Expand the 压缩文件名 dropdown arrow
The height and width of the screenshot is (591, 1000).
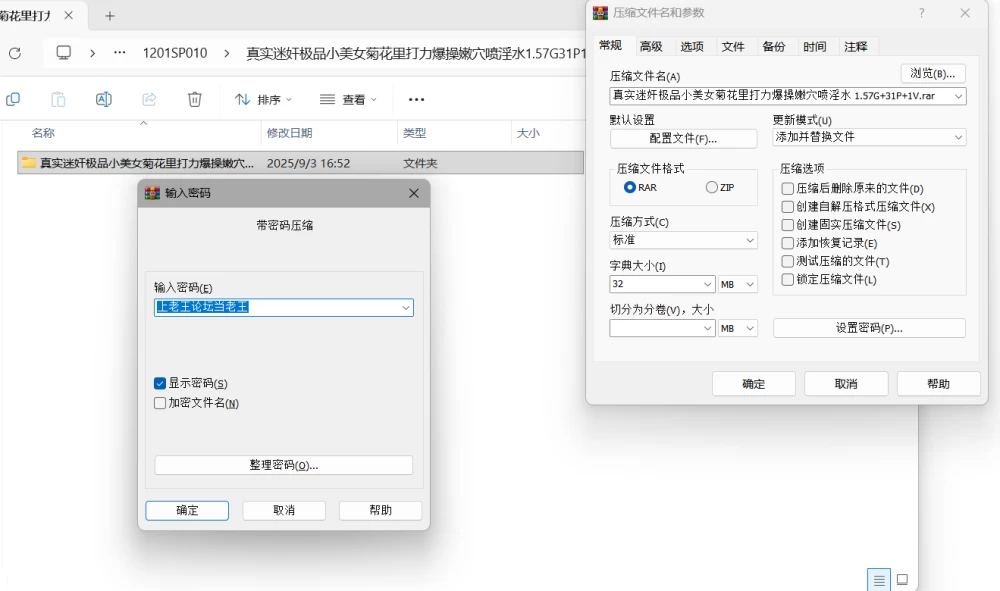pyautogui.click(x=958, y=96)
